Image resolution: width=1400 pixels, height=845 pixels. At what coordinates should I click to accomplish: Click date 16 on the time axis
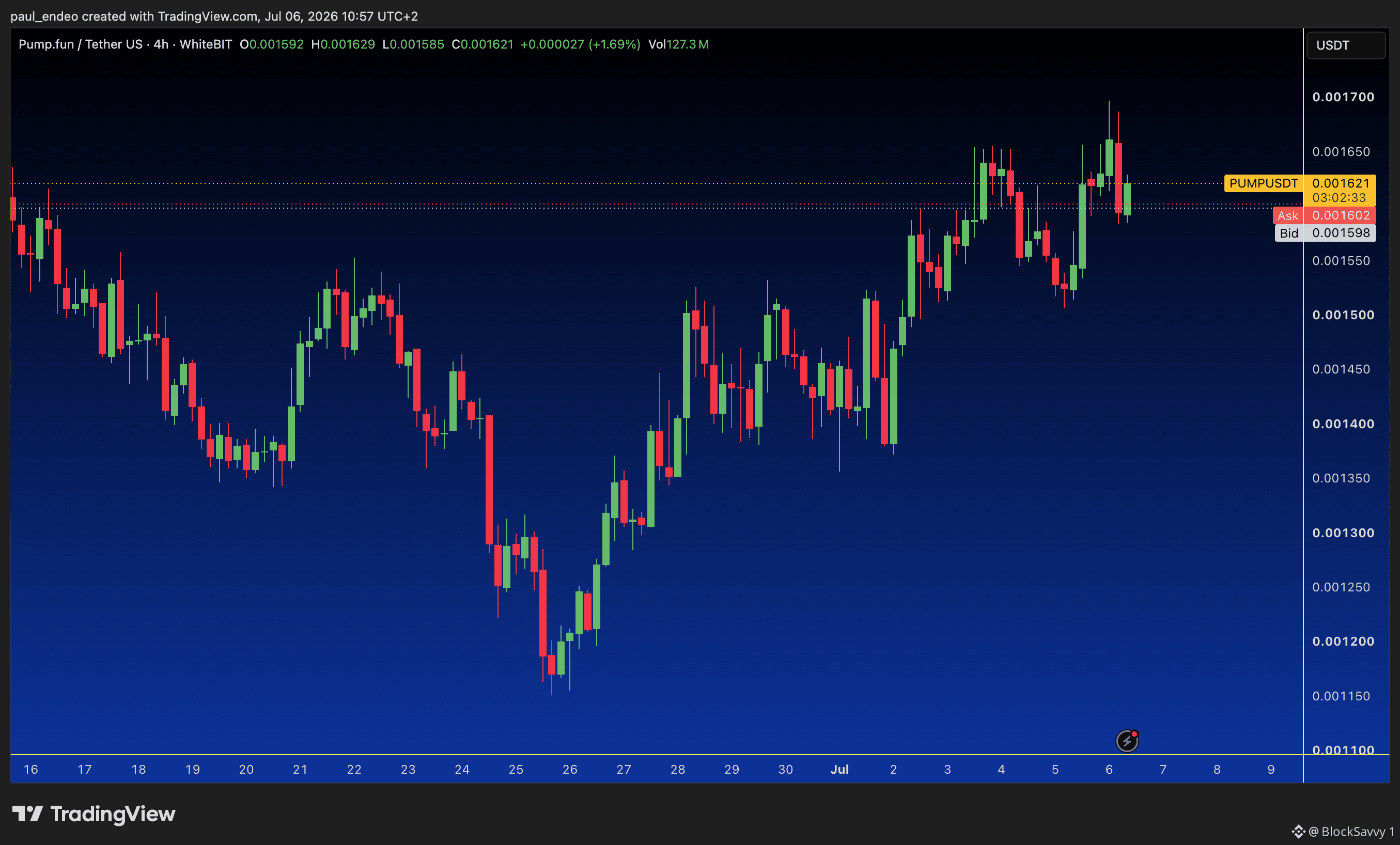(30, 770)
